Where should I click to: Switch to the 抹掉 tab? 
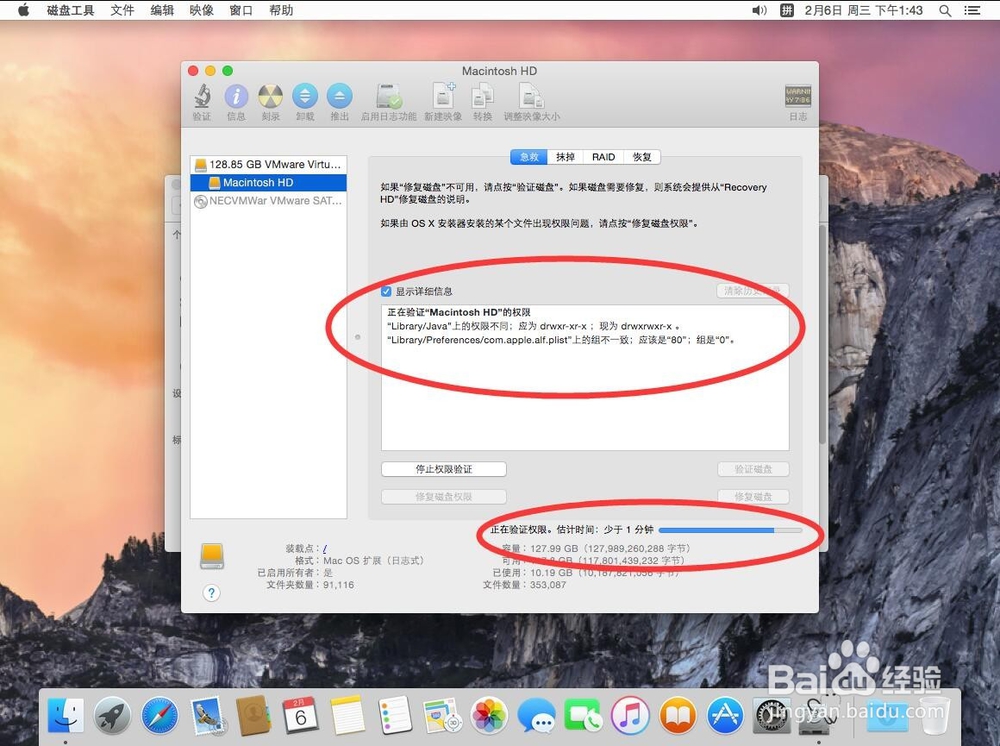(565, 157)
